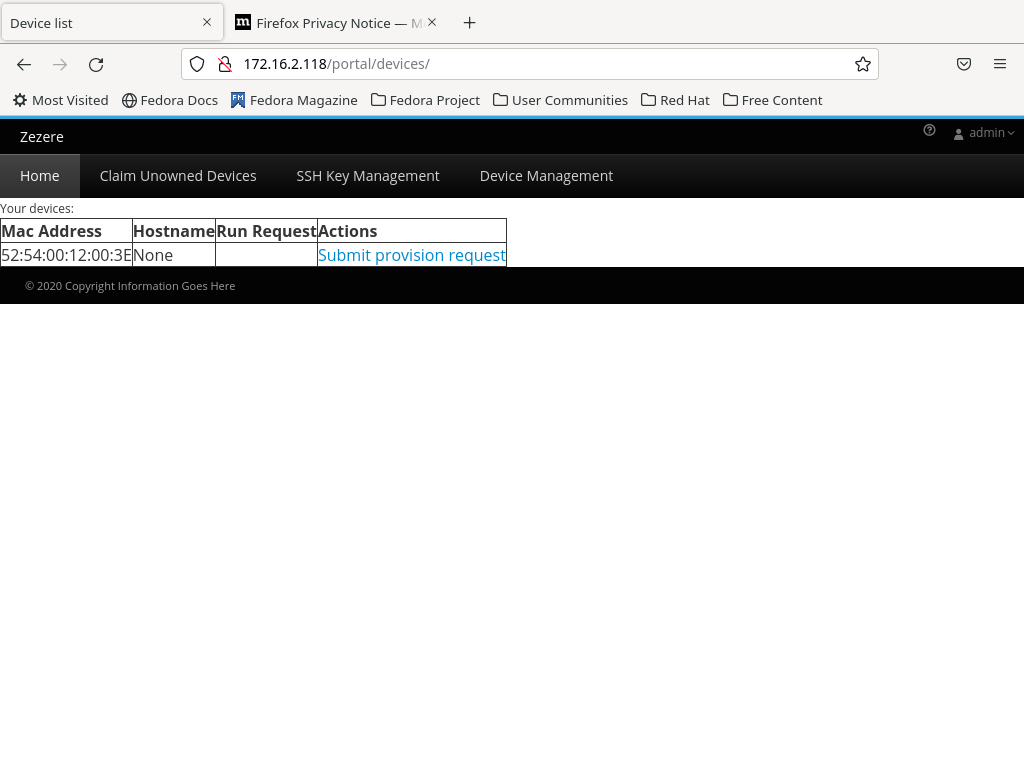1024x768 pixels.
Task: Focus the URL address bar
Action: click(529, 64)
